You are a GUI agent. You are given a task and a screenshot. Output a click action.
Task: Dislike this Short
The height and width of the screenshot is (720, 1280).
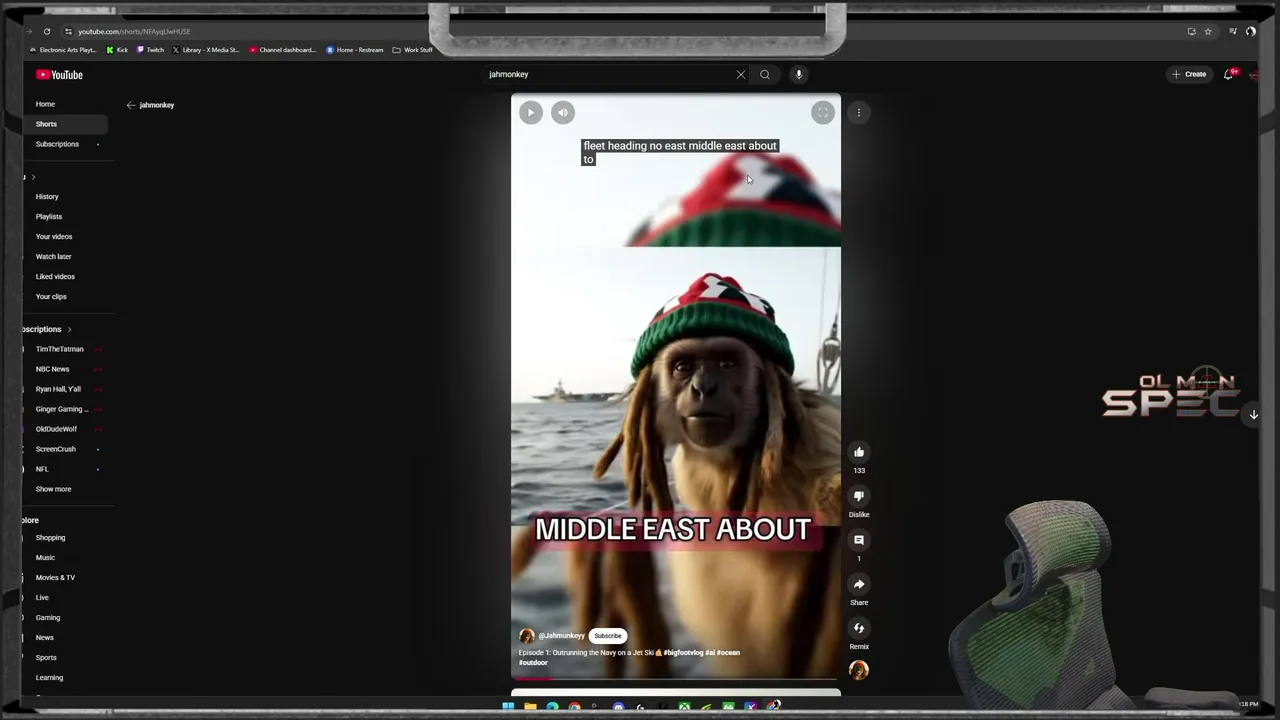[859, 496]
